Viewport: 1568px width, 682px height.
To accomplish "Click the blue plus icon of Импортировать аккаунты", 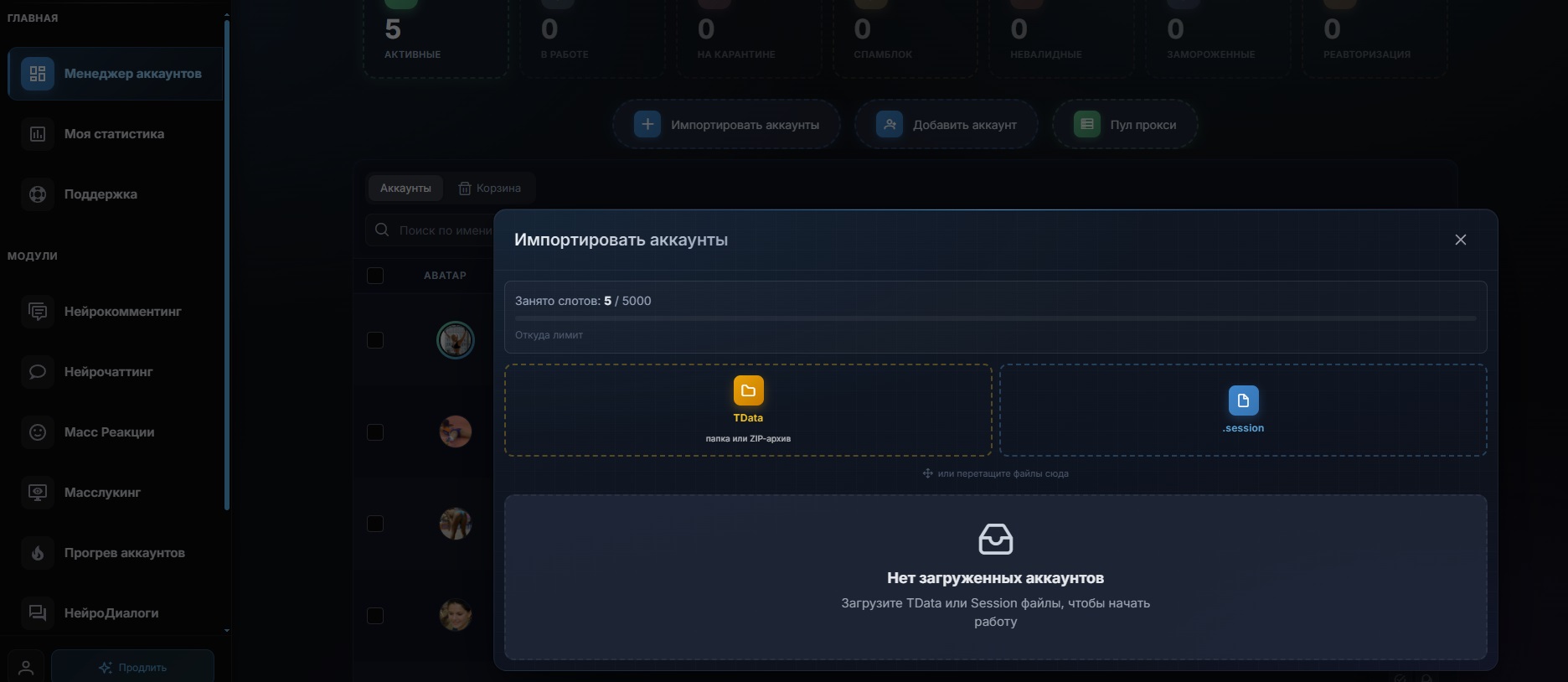I will [647, 125].
